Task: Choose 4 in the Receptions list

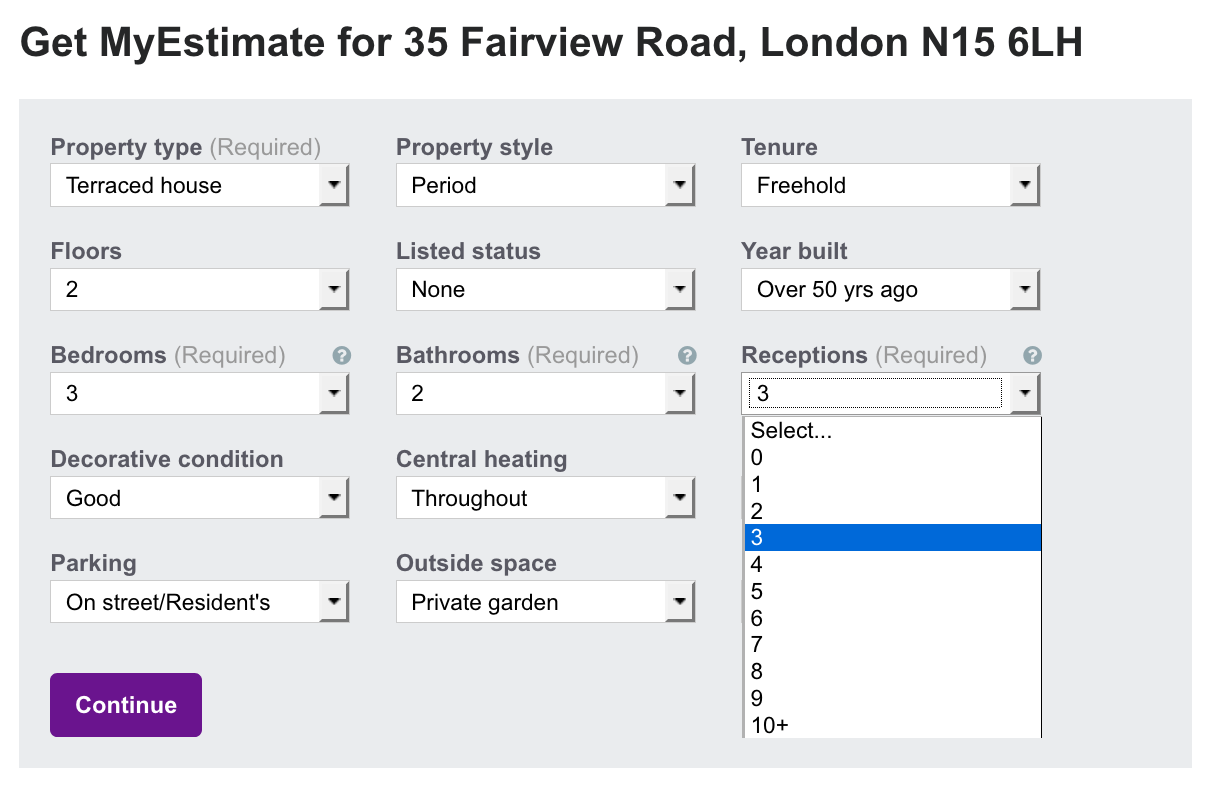Action: tap(893, 565)
